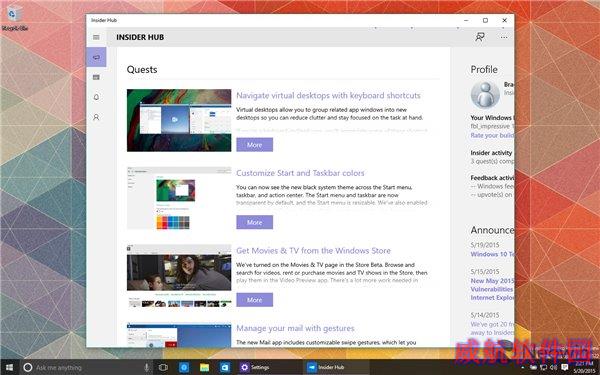Follow the Rate your build link
Image resolution: width=600 pixels, height=375 pixels.
(492, 135)
